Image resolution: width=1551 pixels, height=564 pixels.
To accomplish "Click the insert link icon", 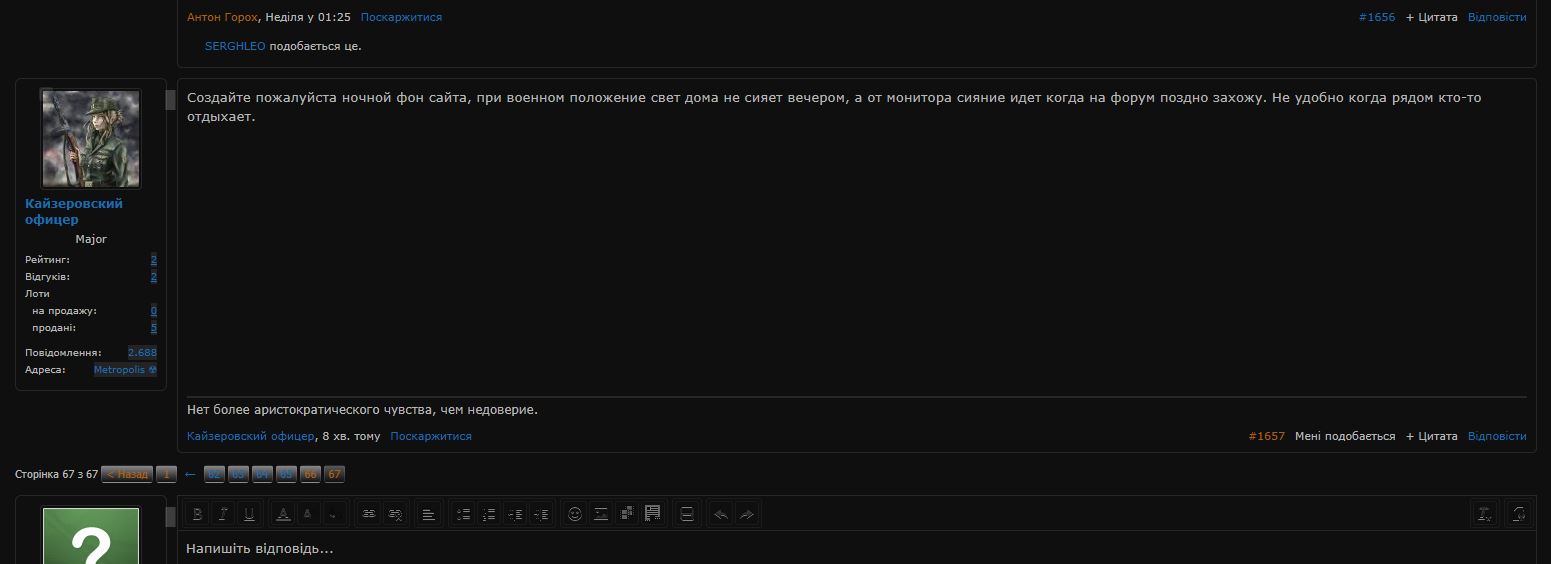I will 369,514.
